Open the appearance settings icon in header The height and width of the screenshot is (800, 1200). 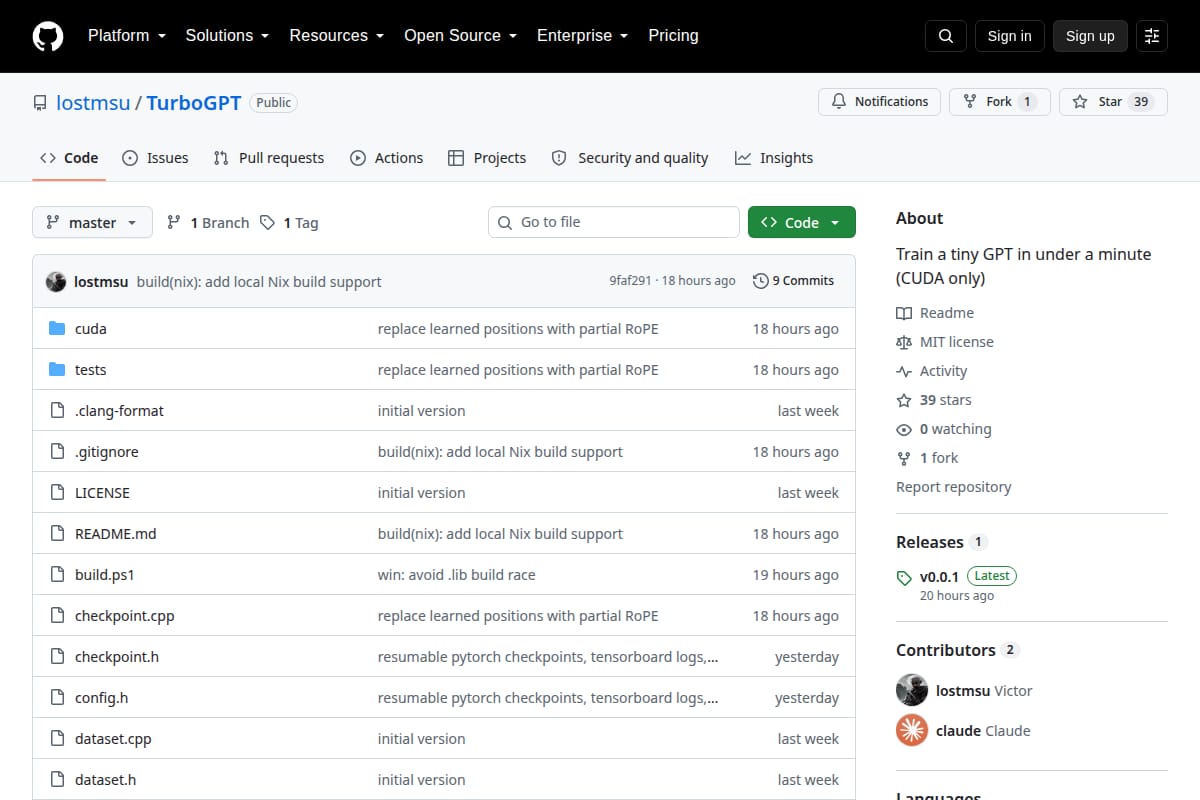point(1152,36)
